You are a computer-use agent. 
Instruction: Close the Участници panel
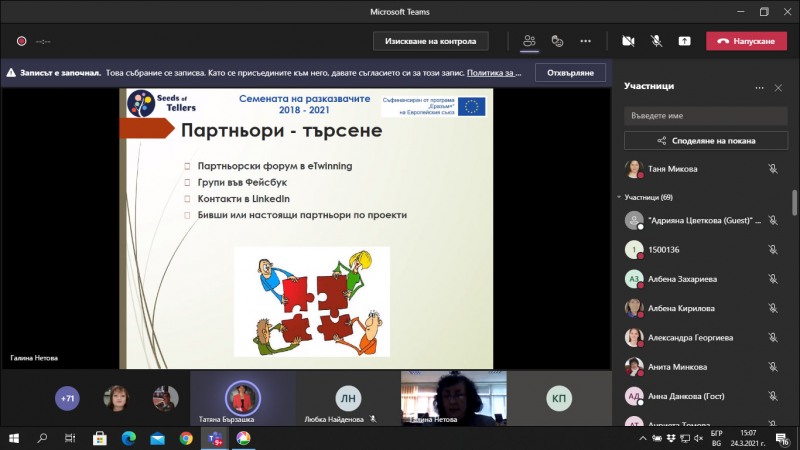[x=778, y=88]
